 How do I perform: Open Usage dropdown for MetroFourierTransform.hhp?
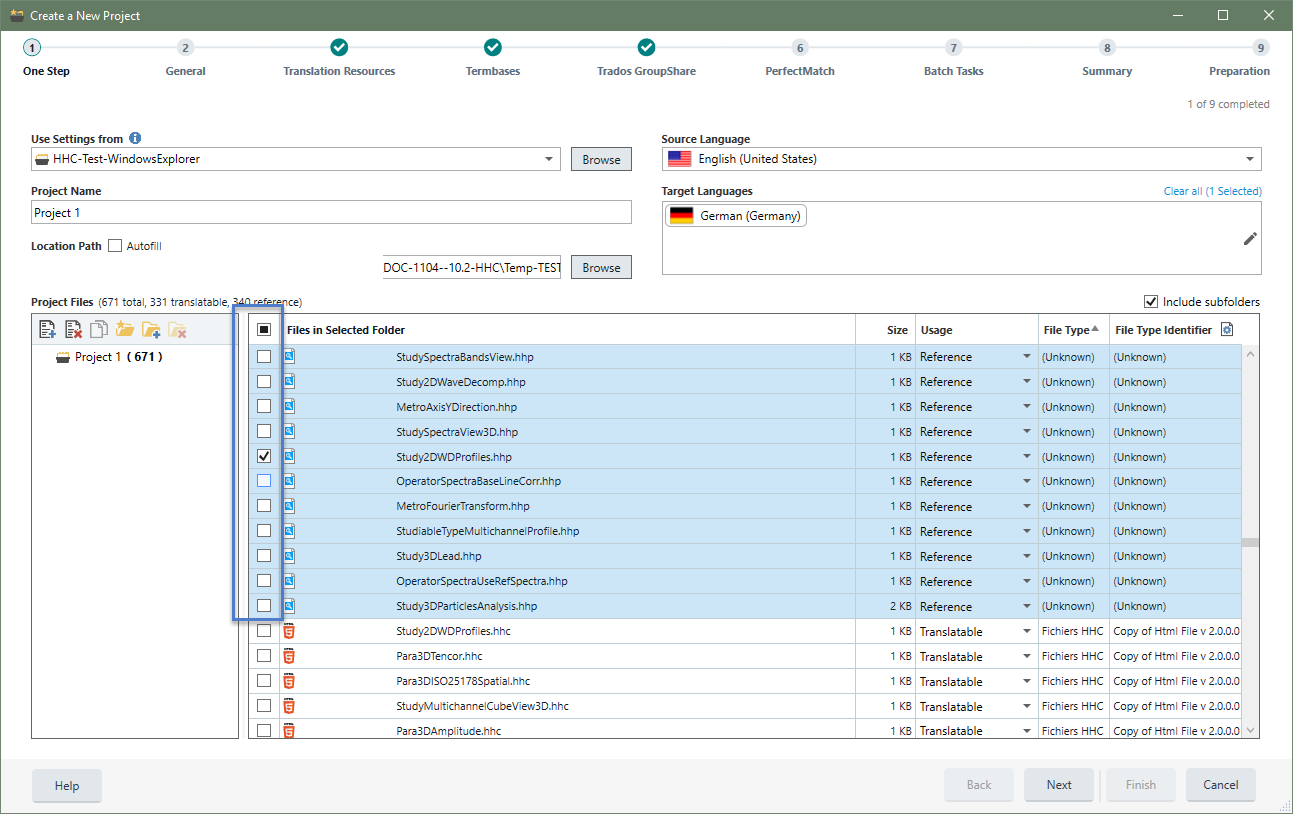tap(1027, 507)
